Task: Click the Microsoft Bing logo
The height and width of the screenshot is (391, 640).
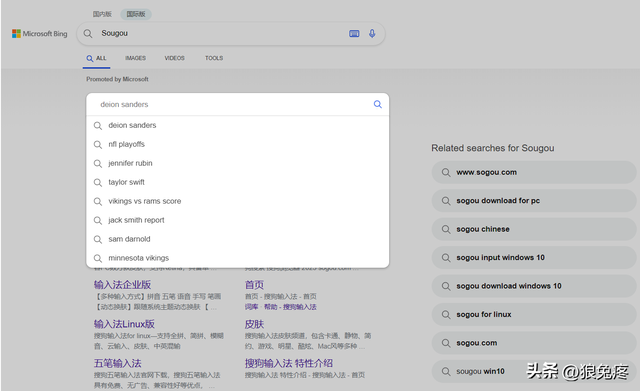Action: pos(40,33)
